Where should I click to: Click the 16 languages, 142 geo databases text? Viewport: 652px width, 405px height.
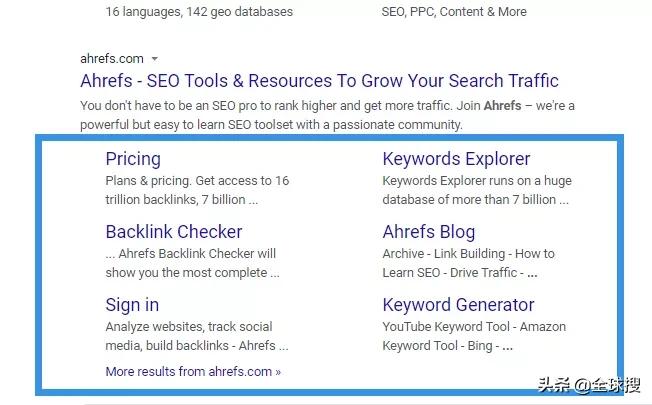tap(200, 12)
